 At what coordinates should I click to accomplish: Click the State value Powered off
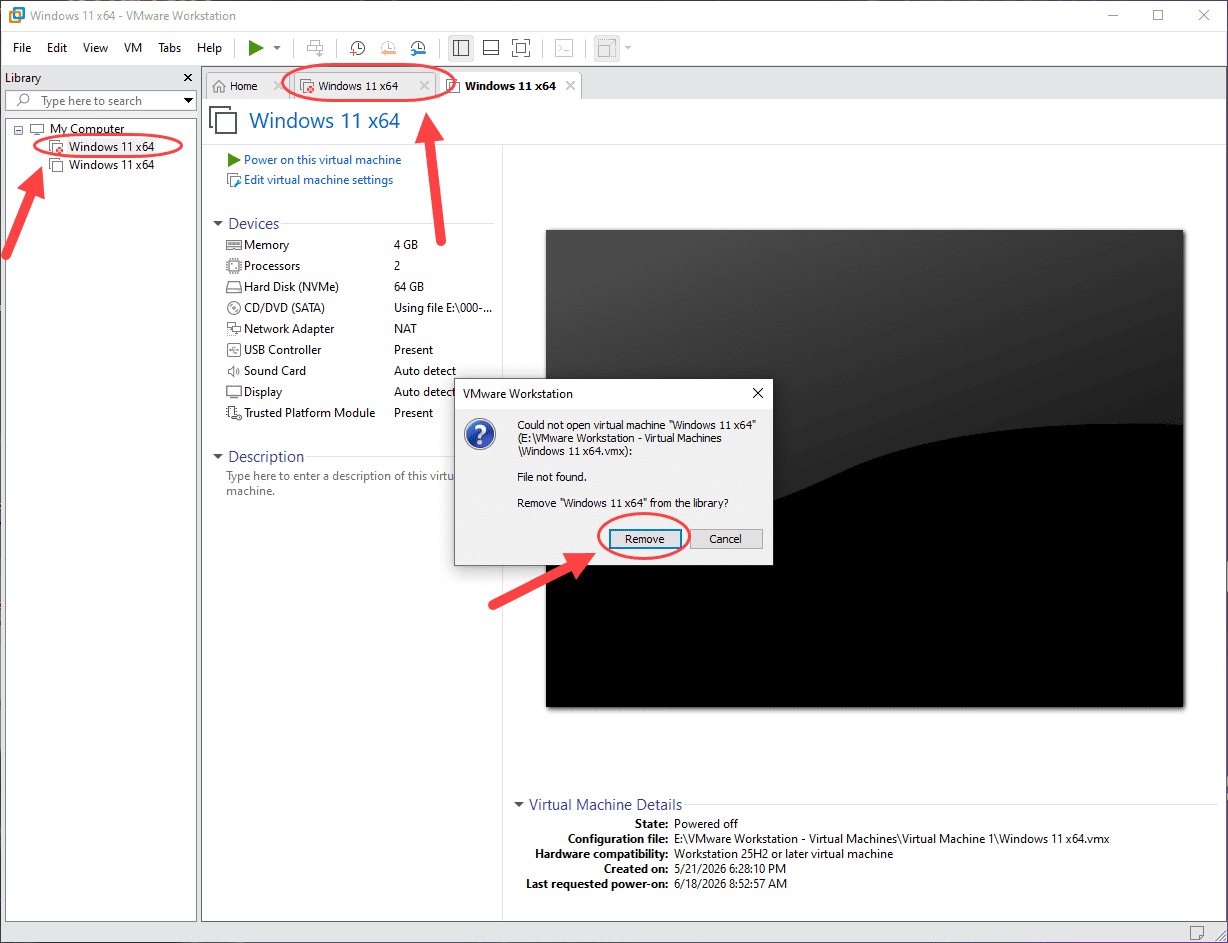706,824
